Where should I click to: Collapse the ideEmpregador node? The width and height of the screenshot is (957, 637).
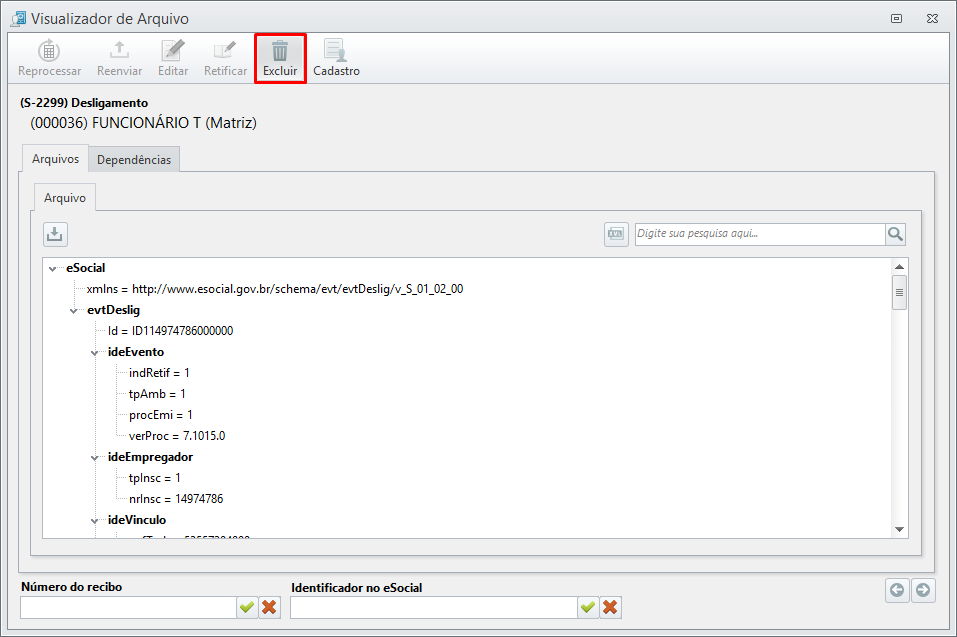pyautogui.click(x=95, y=458)
